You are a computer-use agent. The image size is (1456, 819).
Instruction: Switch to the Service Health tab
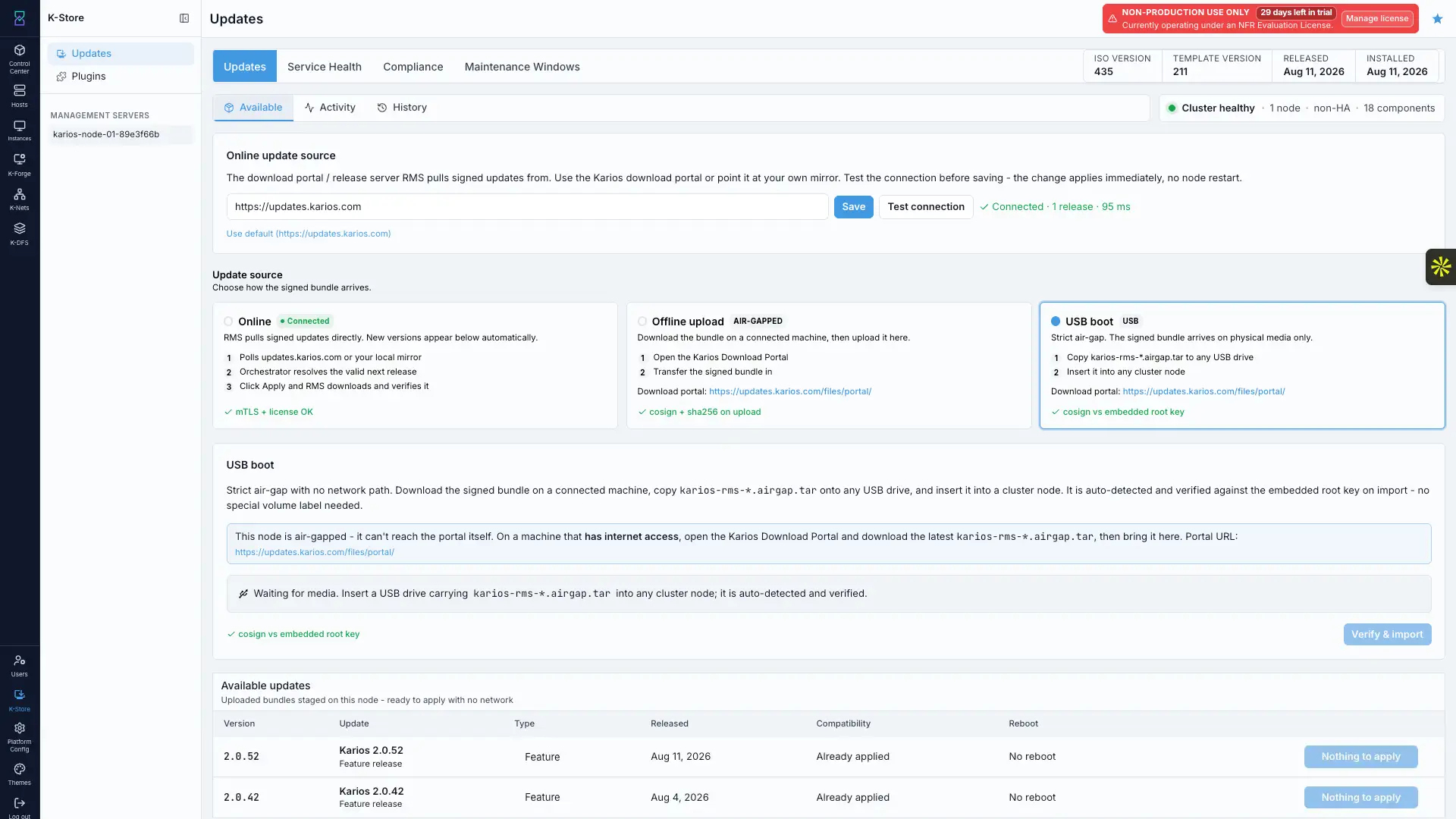tap(325, 67)
